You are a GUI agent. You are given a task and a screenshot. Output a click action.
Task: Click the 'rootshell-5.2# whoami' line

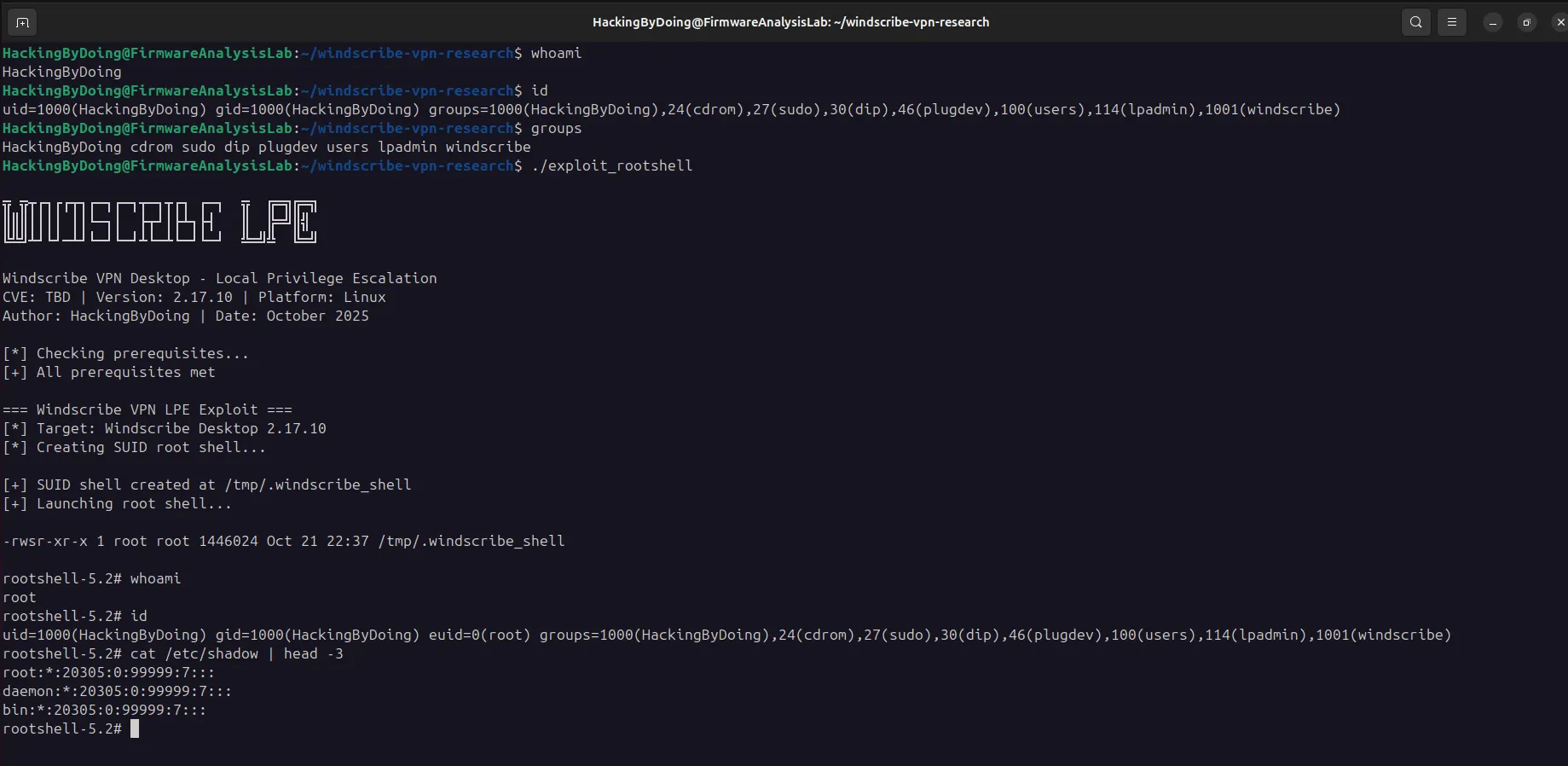coord(92,578)
